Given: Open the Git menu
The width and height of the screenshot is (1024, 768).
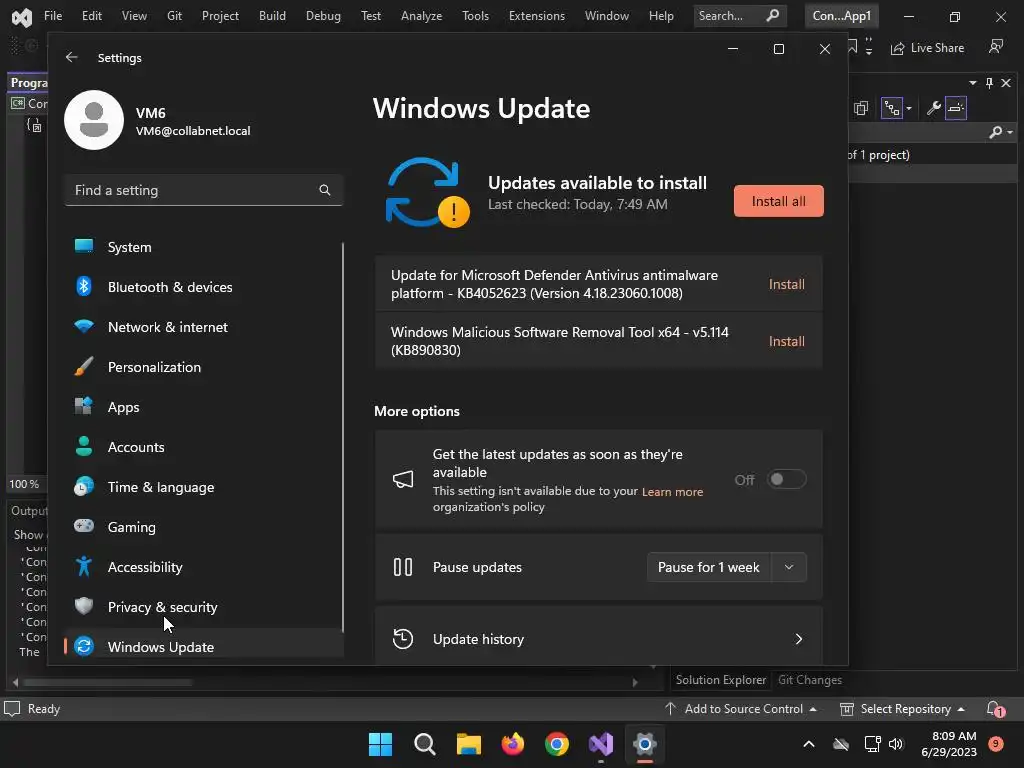Looking at the screenshot, I should pyautogui.click(x=174, y=16).
